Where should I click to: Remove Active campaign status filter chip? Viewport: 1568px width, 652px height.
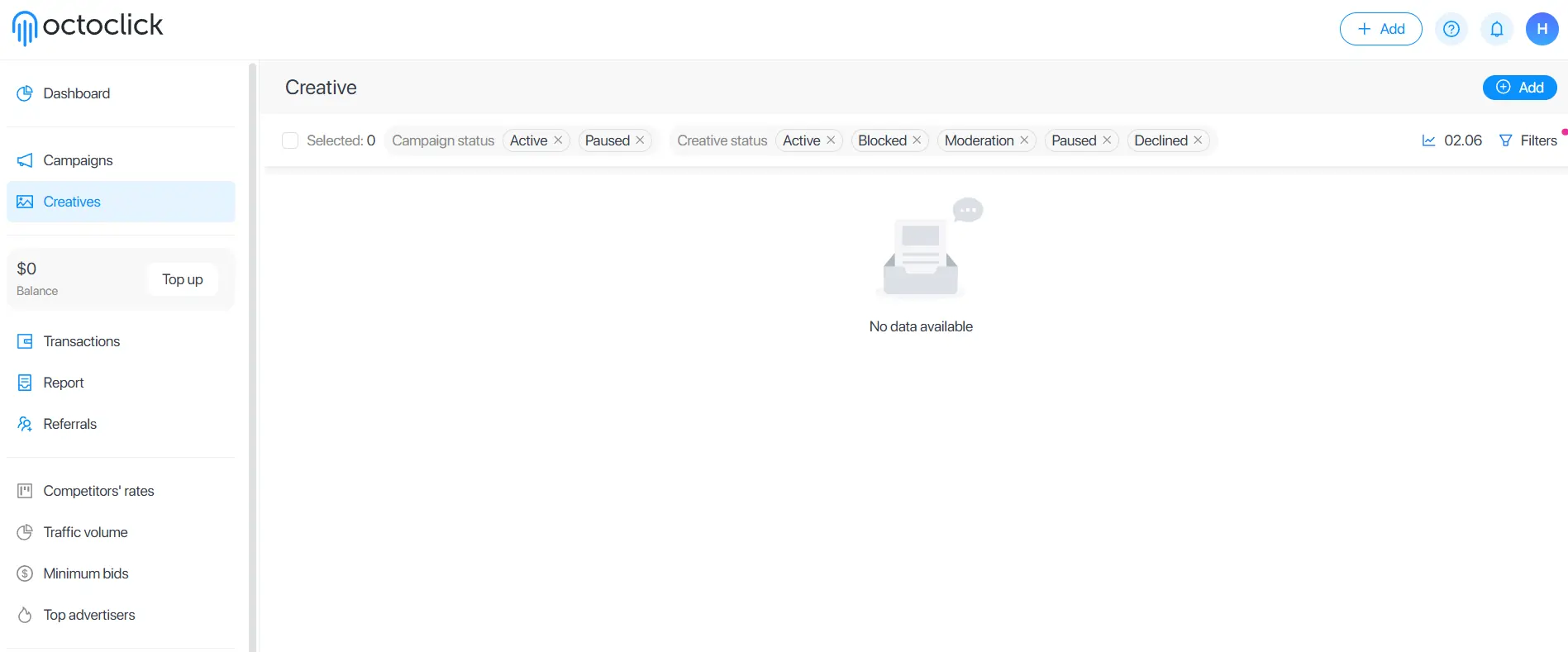click(x=558, y=140)
